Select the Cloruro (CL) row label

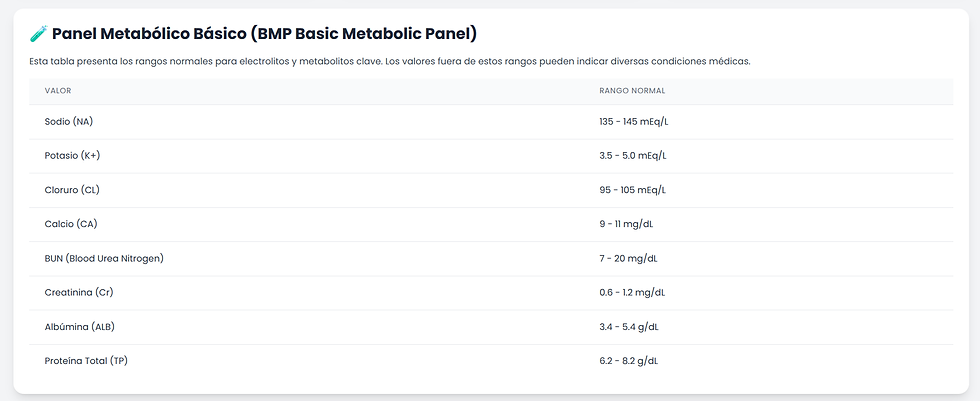(x=72, y=190)
